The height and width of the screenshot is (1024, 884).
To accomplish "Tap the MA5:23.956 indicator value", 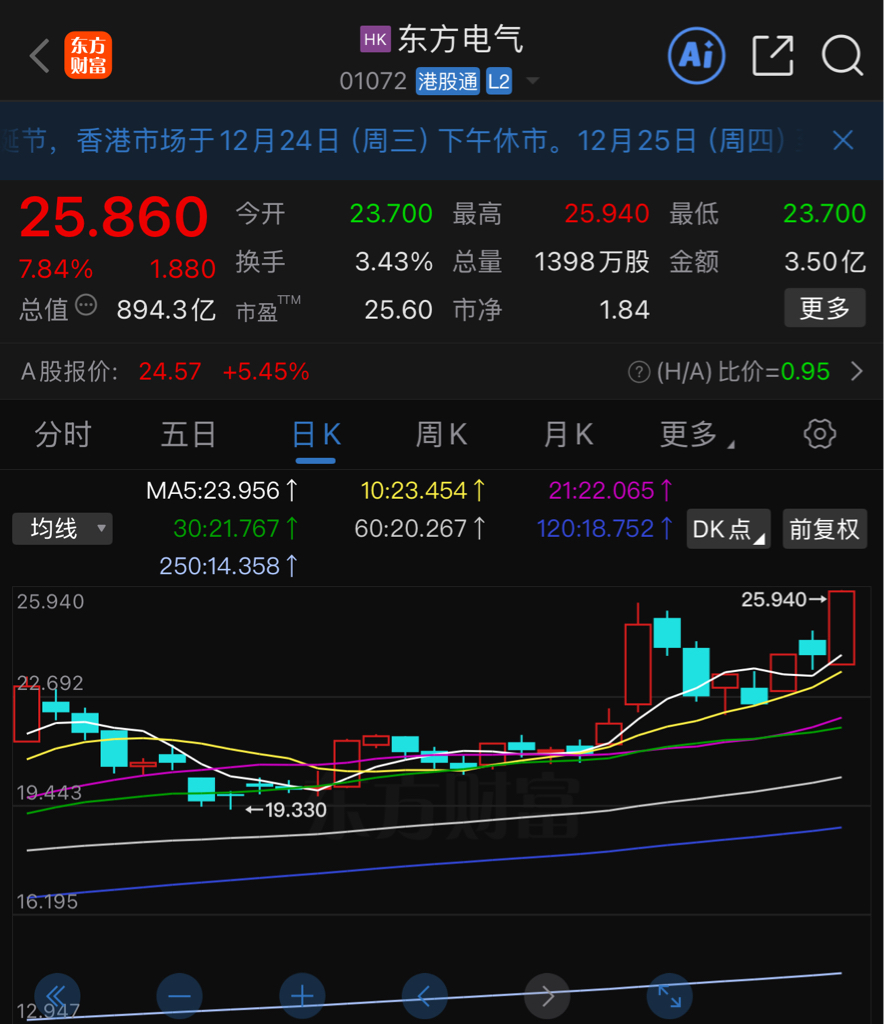I will click(x=222, y=490).
